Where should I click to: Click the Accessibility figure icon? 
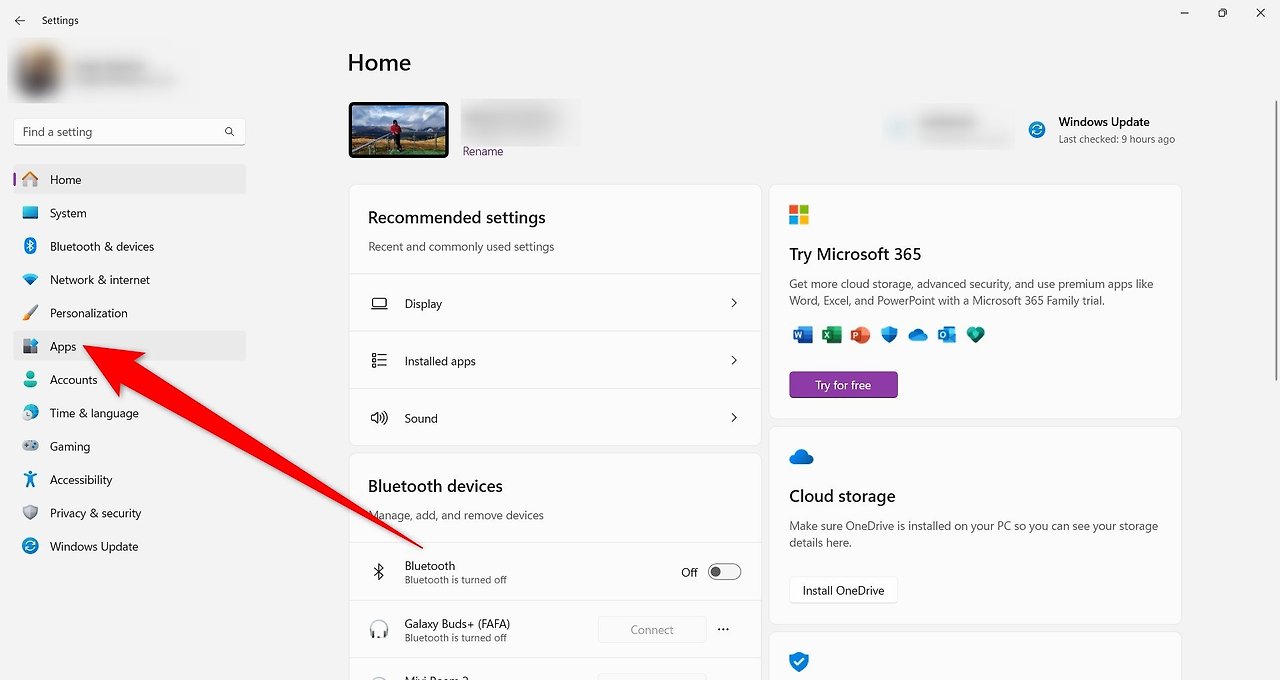point(30,480)
